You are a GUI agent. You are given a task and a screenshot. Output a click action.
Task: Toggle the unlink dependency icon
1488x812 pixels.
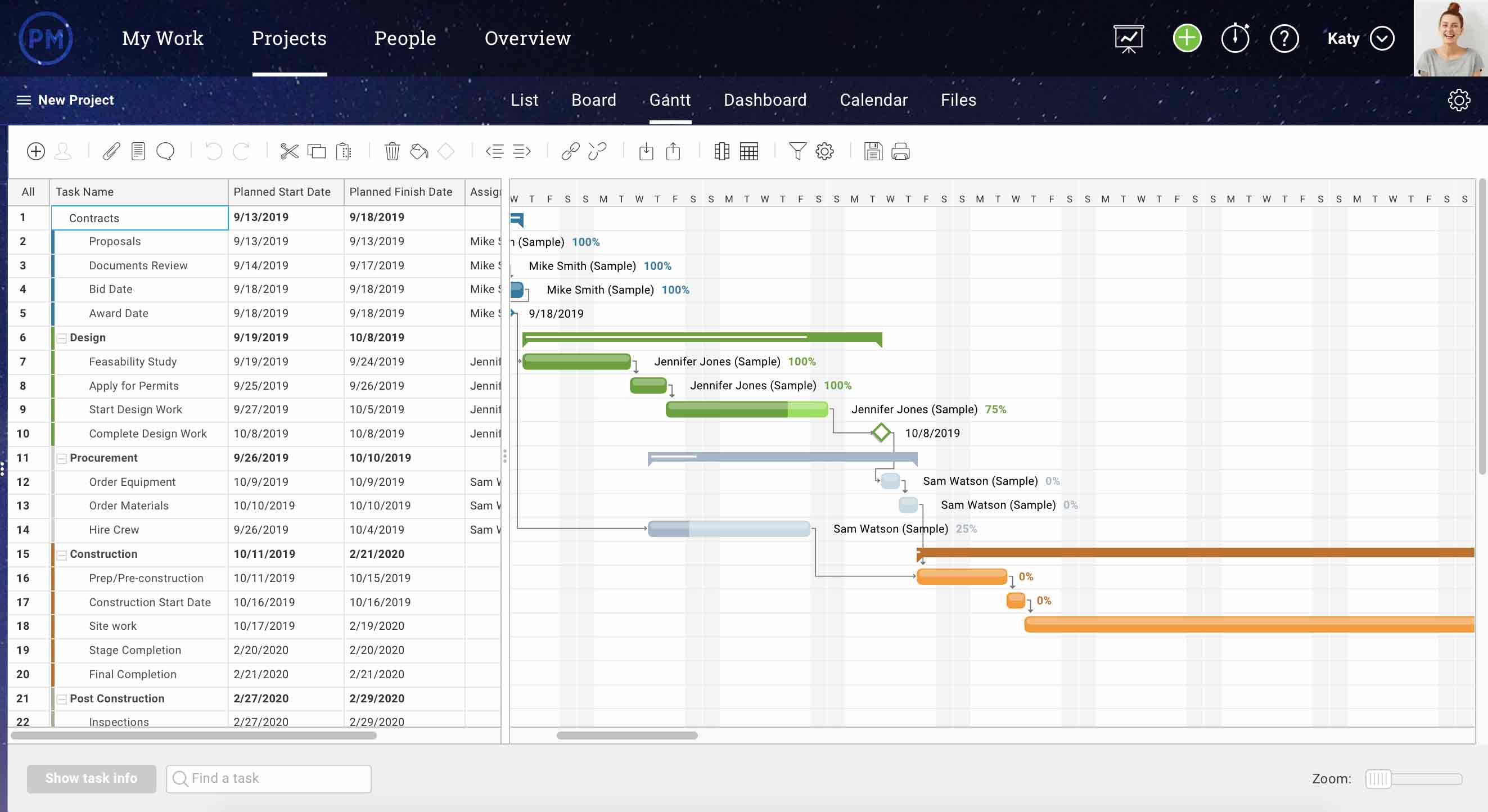pos(596,151)
